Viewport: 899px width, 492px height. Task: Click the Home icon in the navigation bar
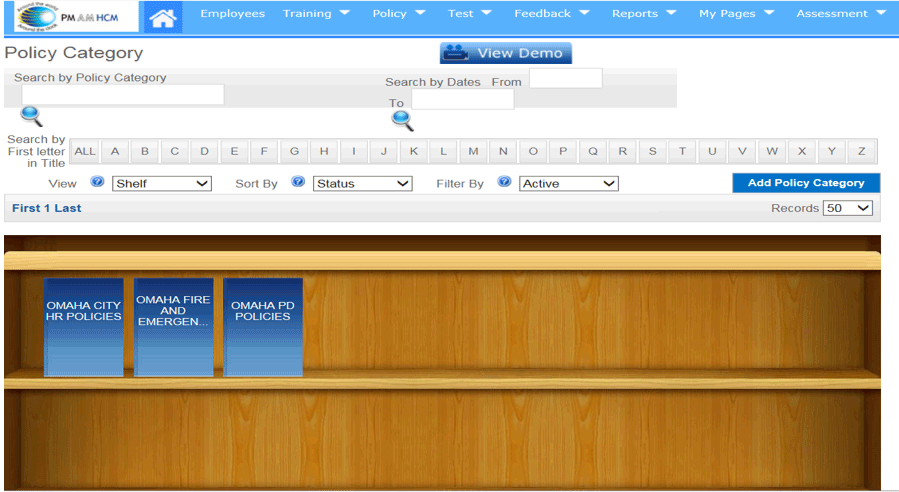[163, 16]
